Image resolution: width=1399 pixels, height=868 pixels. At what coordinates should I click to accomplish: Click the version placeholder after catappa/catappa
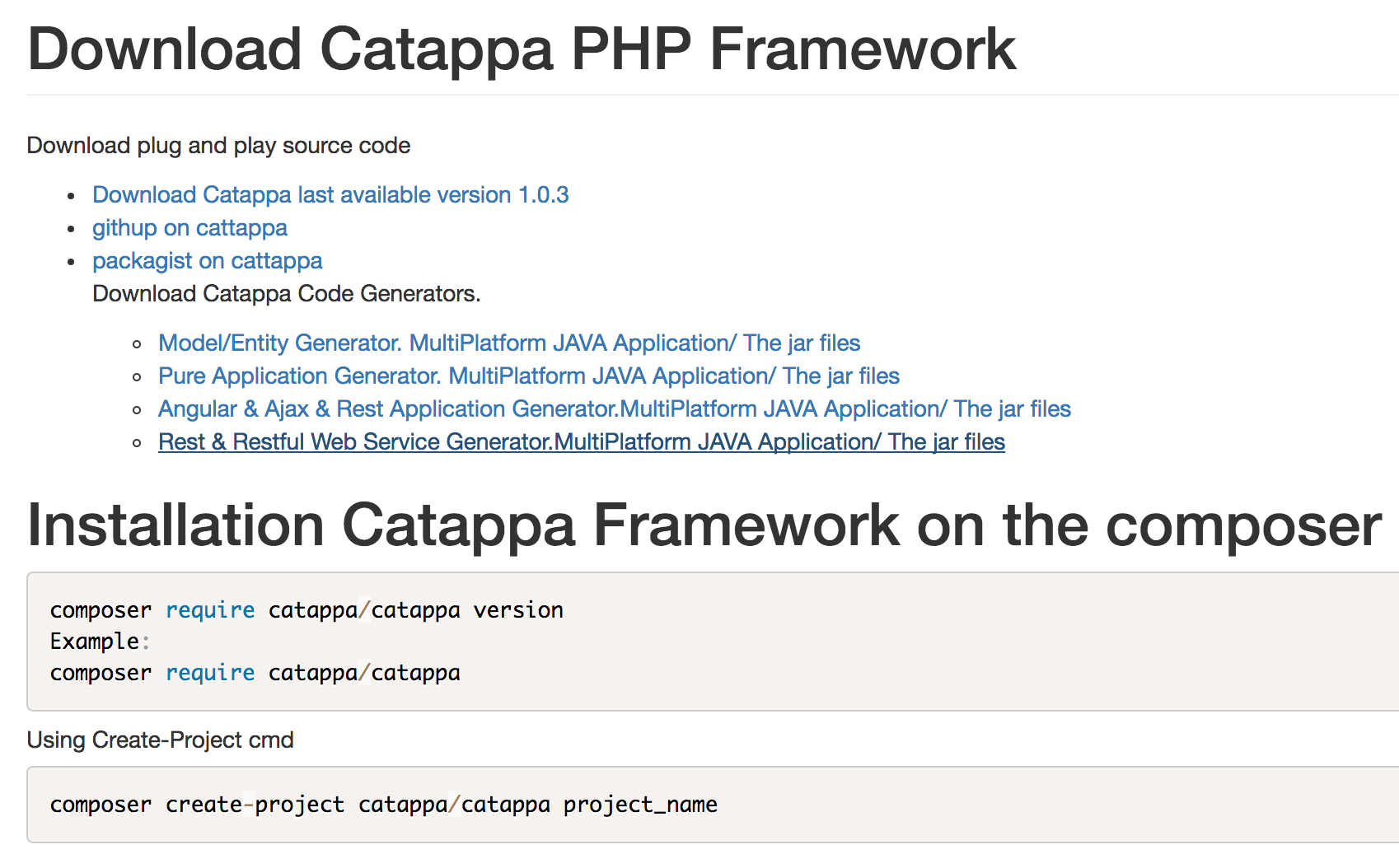pyautogui.click(x=517, y=610)
